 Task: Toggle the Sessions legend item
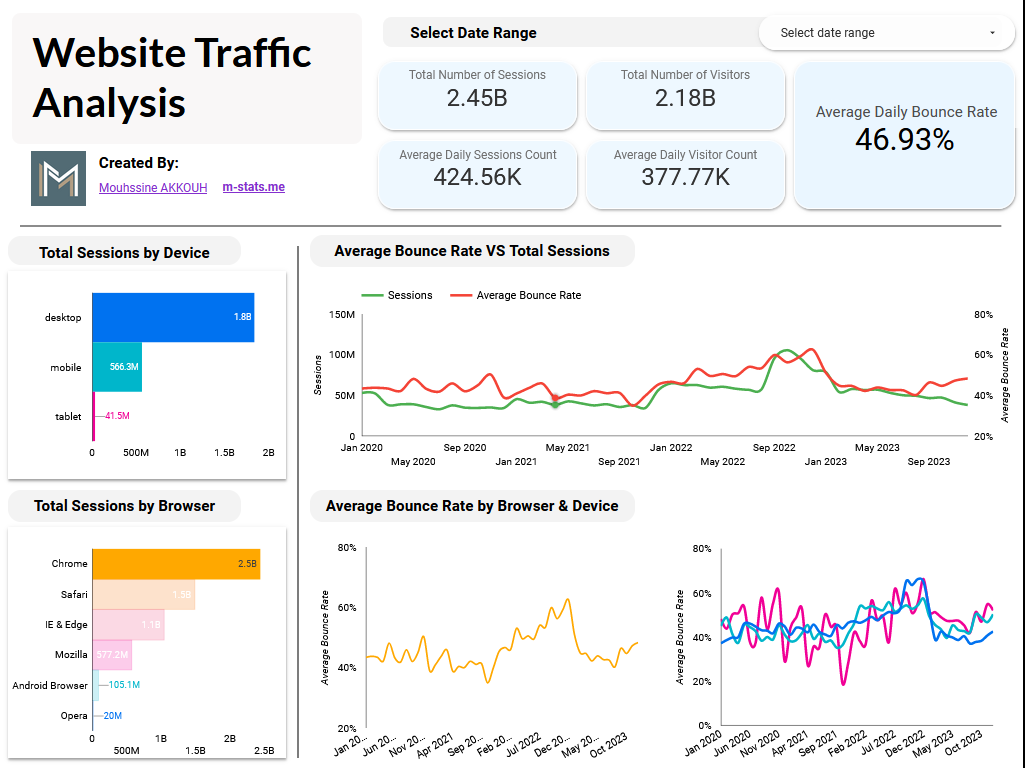[398, 295]
